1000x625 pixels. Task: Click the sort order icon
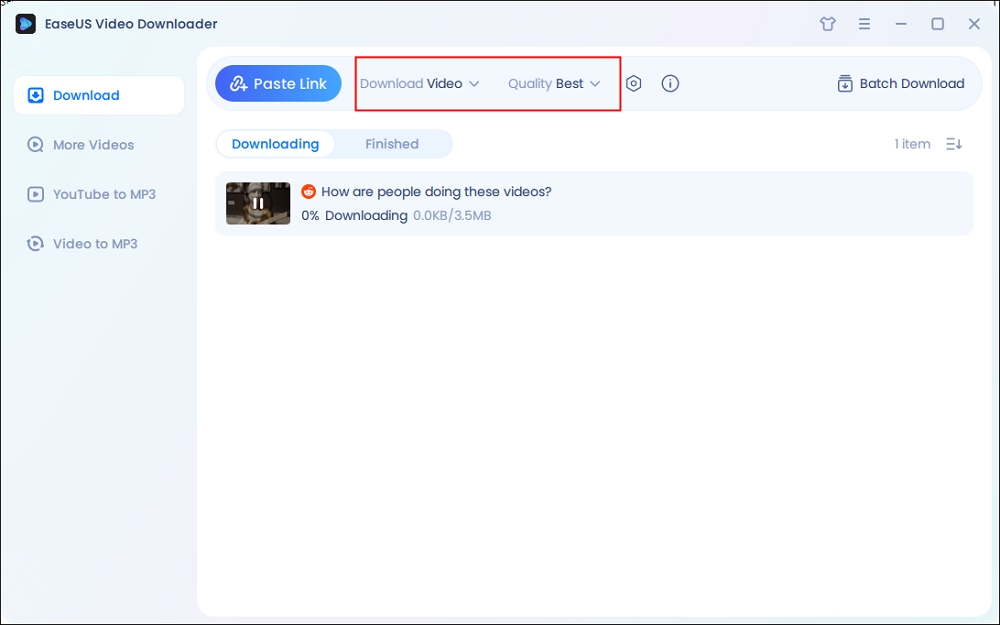(x=954, y=144)
